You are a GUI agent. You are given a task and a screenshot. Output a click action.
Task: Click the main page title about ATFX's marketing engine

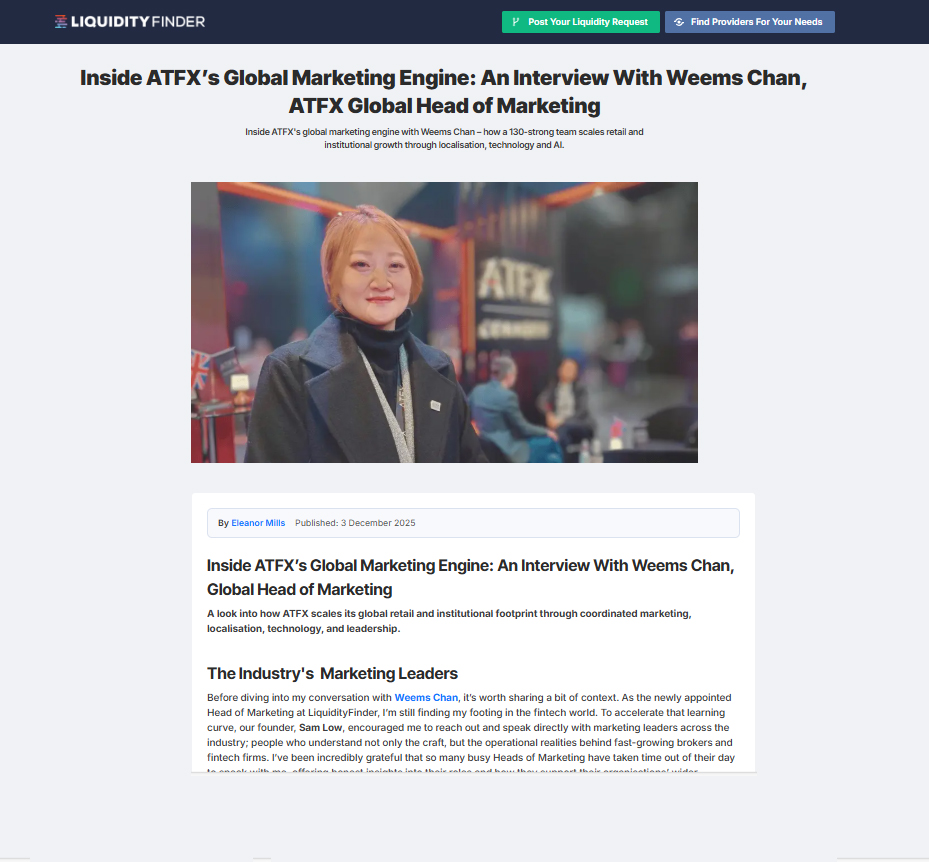click(443, 91)
